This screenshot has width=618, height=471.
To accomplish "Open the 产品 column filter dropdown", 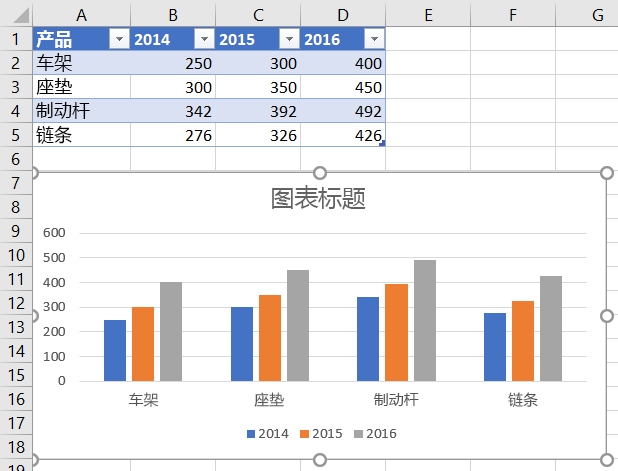I will click(119, 39).
